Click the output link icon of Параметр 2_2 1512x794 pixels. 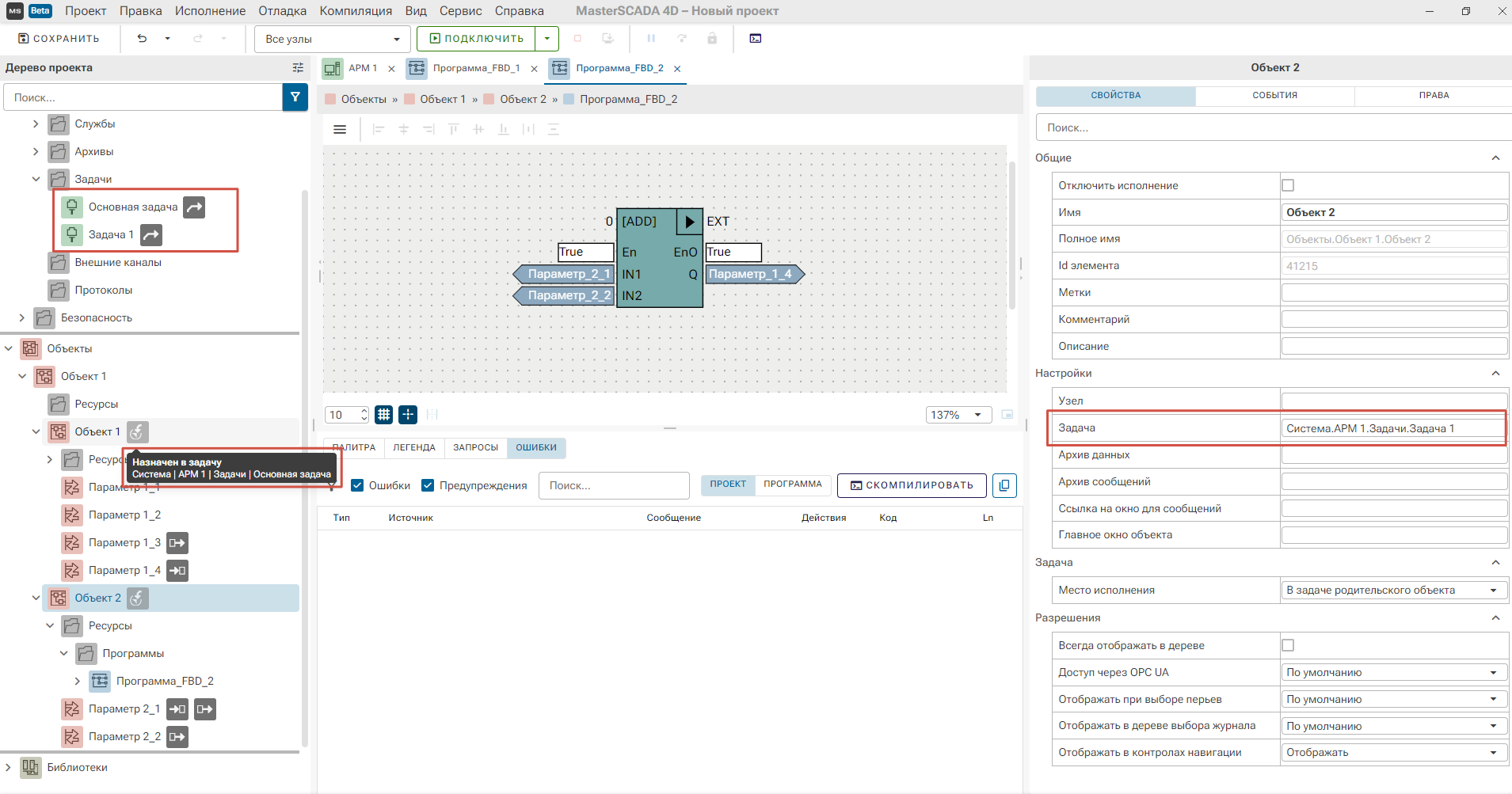(177, 737)
